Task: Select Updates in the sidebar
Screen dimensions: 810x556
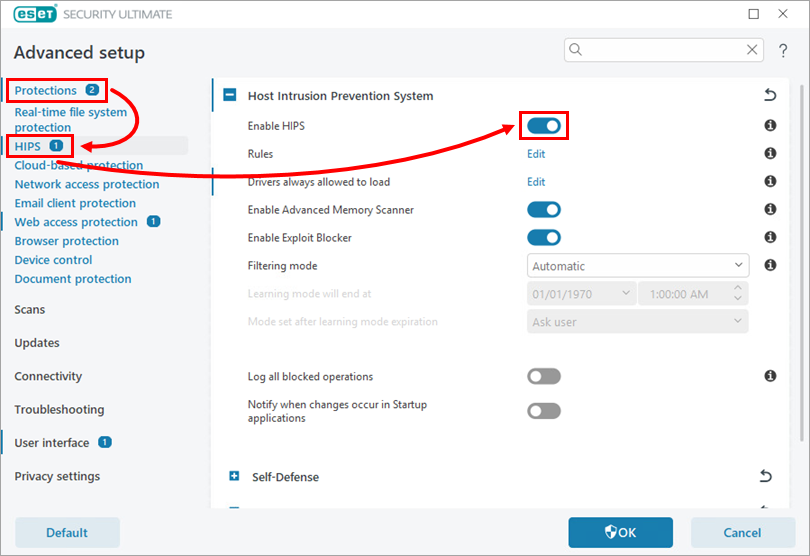Action: tap(37, 343)
